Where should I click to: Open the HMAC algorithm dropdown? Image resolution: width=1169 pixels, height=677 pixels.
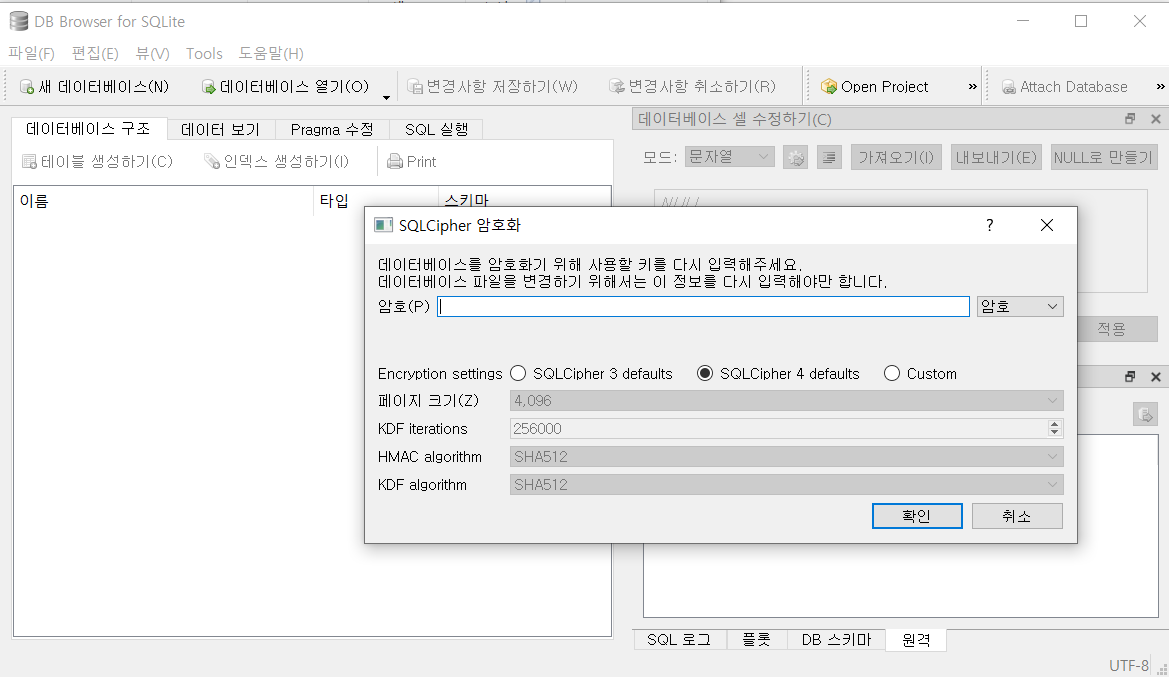(787, 456)
